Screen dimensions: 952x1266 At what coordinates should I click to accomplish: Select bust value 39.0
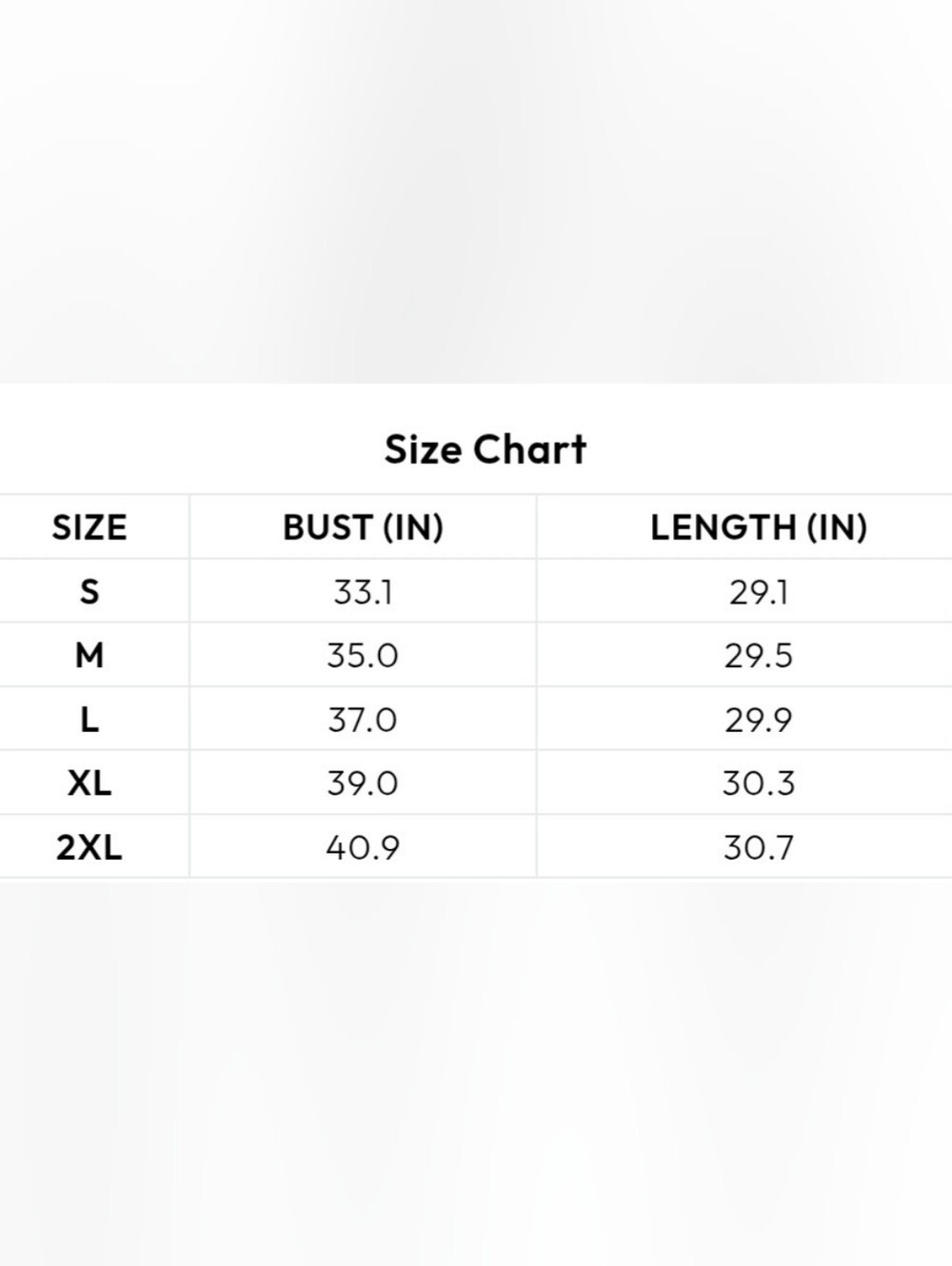(x=363, y=783)
